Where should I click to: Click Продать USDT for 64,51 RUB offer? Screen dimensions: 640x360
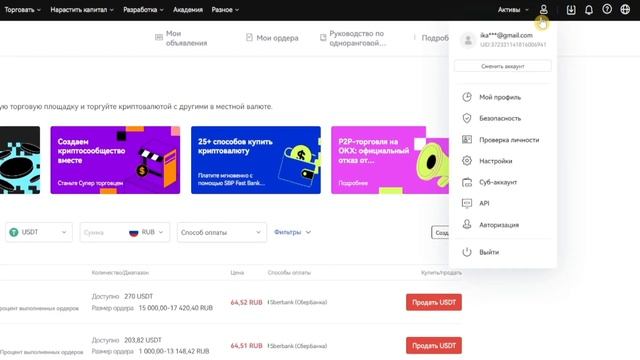click(434, 346)
